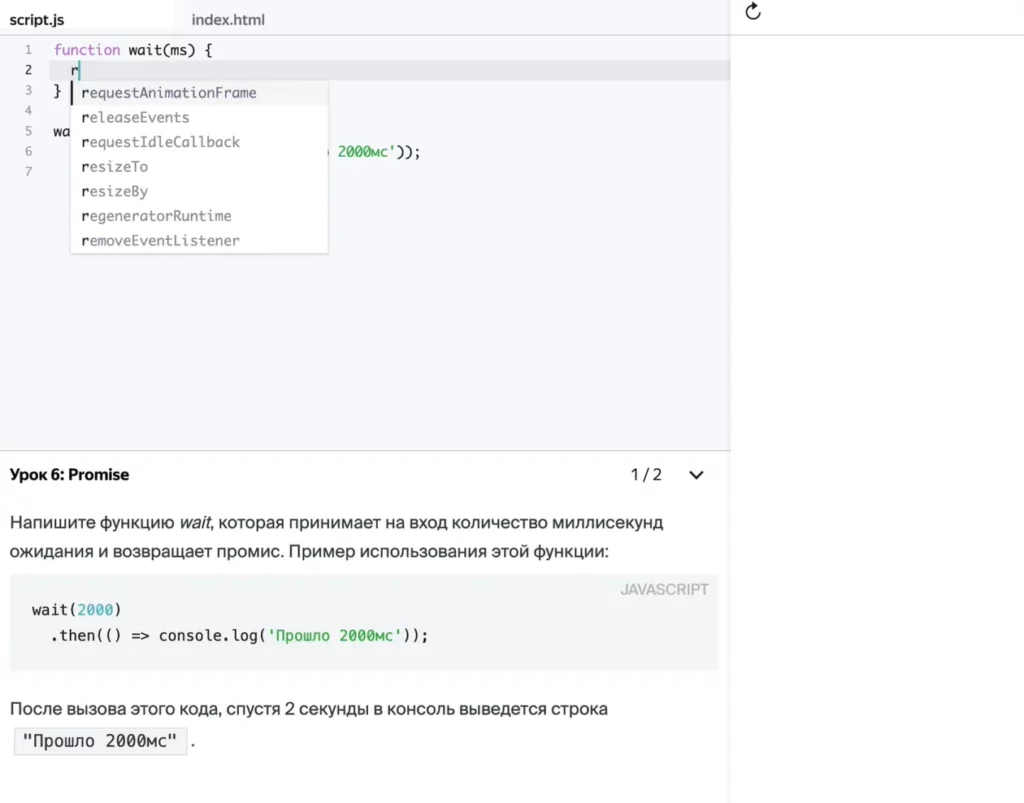Click the inline "Прошло 2000мс" code snippet
The width and height of the screenshot is (1024, 803).
click(x=99, y=742)
